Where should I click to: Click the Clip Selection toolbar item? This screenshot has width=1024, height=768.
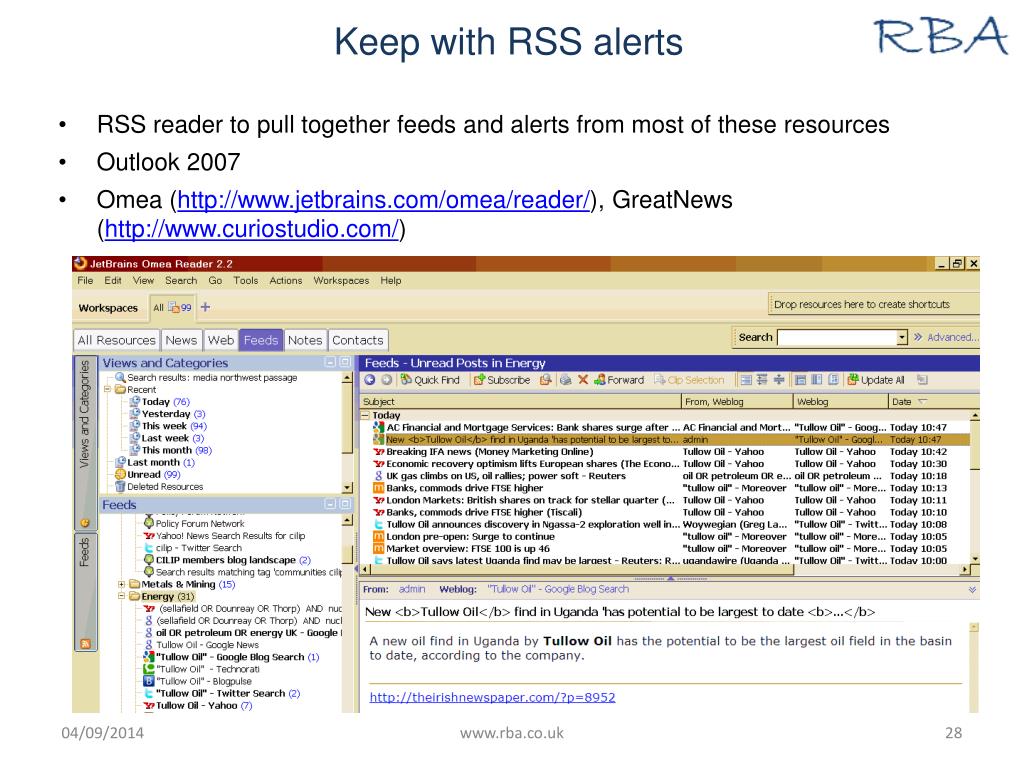coord(689,379)
